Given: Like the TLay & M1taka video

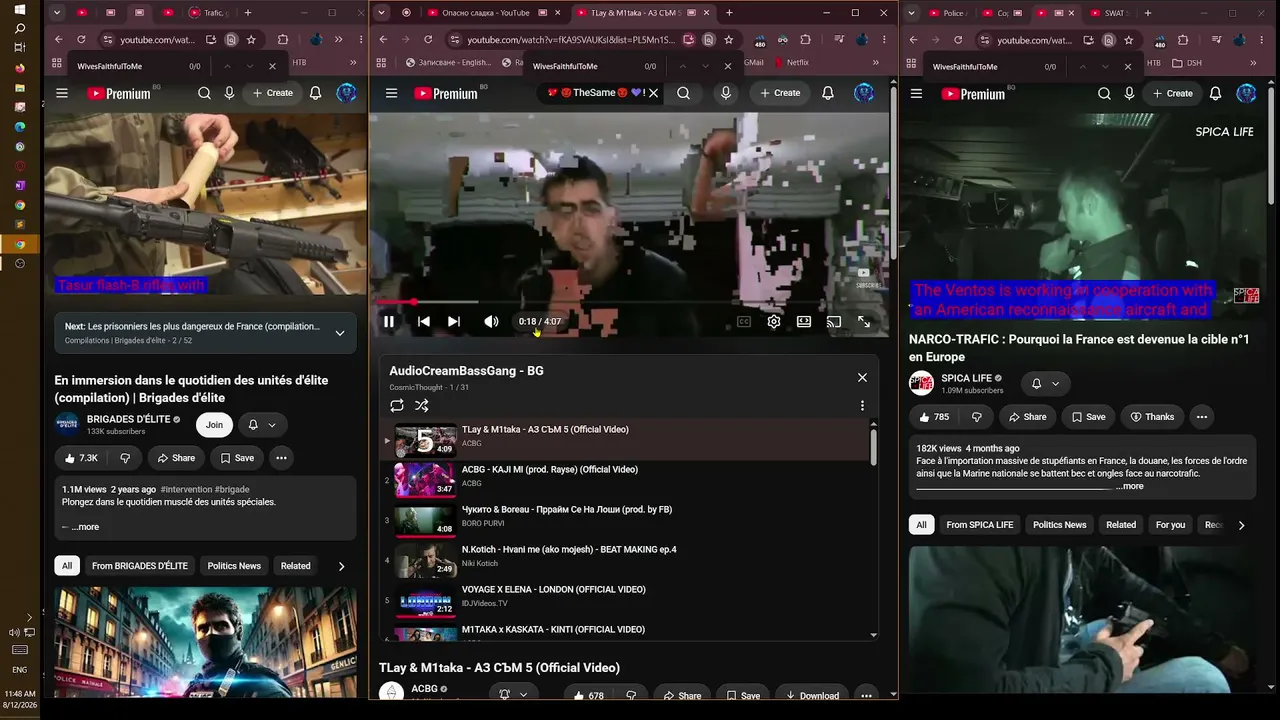Looking at the screenshot, I should coord(586,695).
